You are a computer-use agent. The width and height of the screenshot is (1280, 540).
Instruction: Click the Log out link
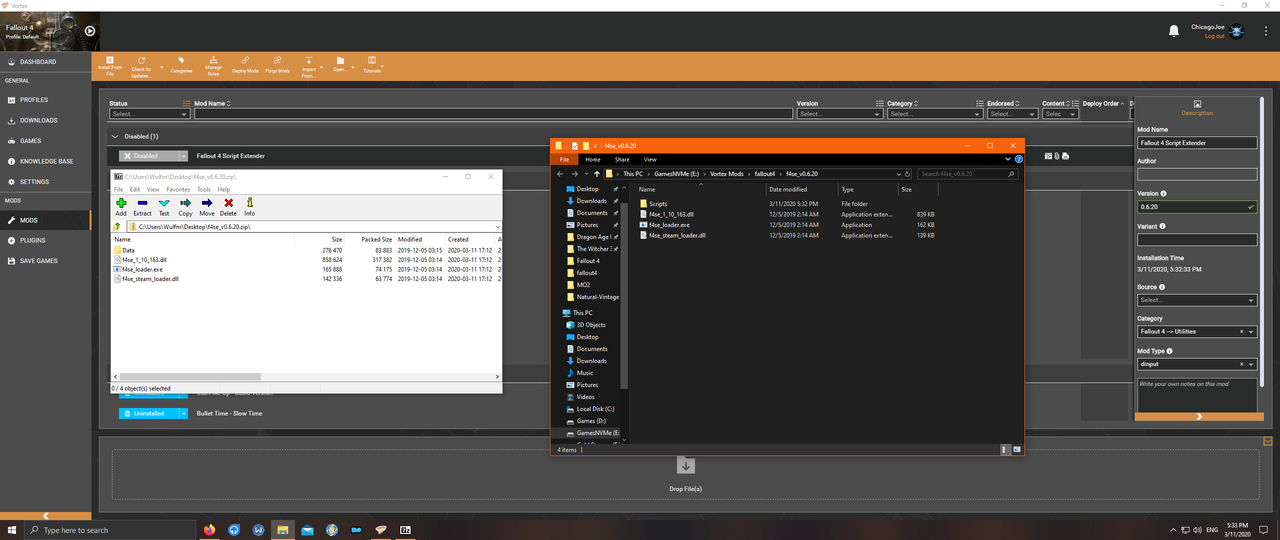(x=1214, y=36)
